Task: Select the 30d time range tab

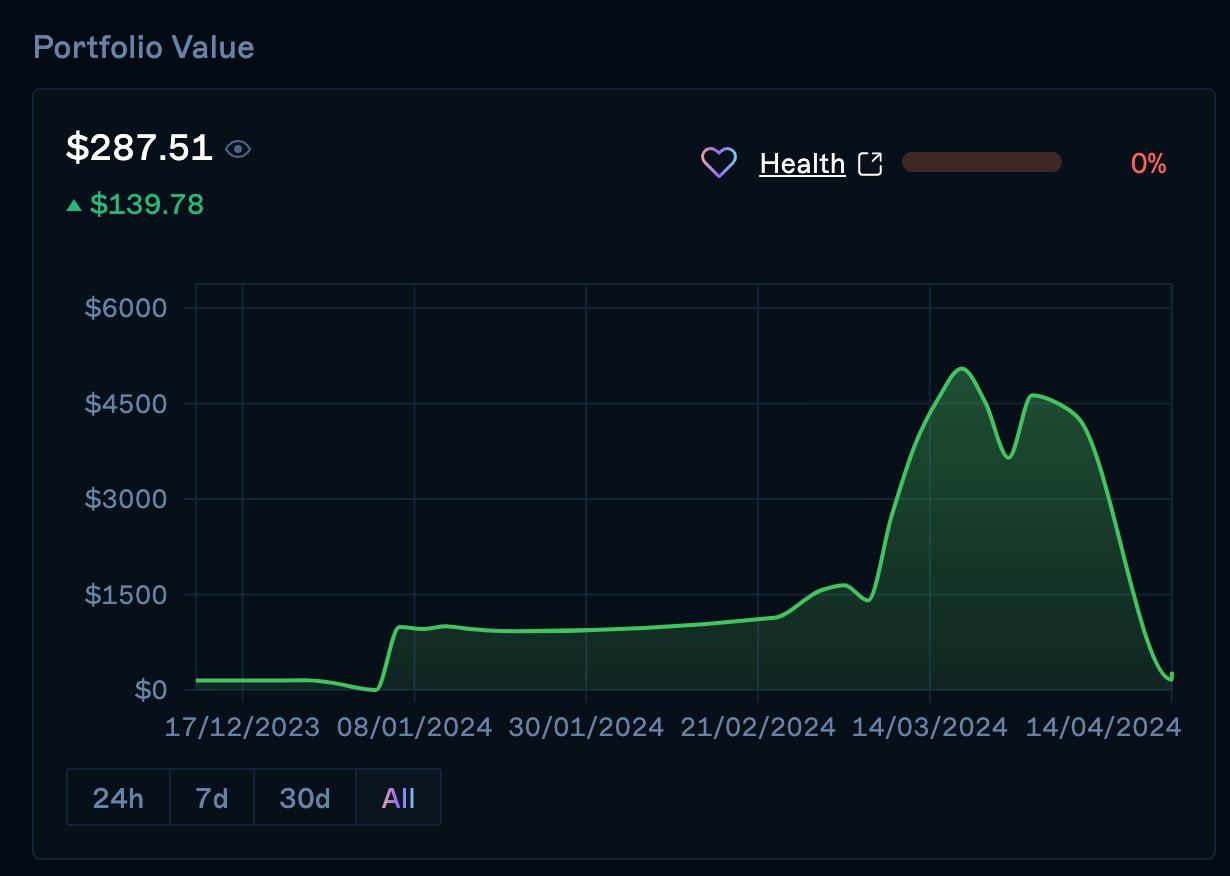Action: click(x=305, y=798)
